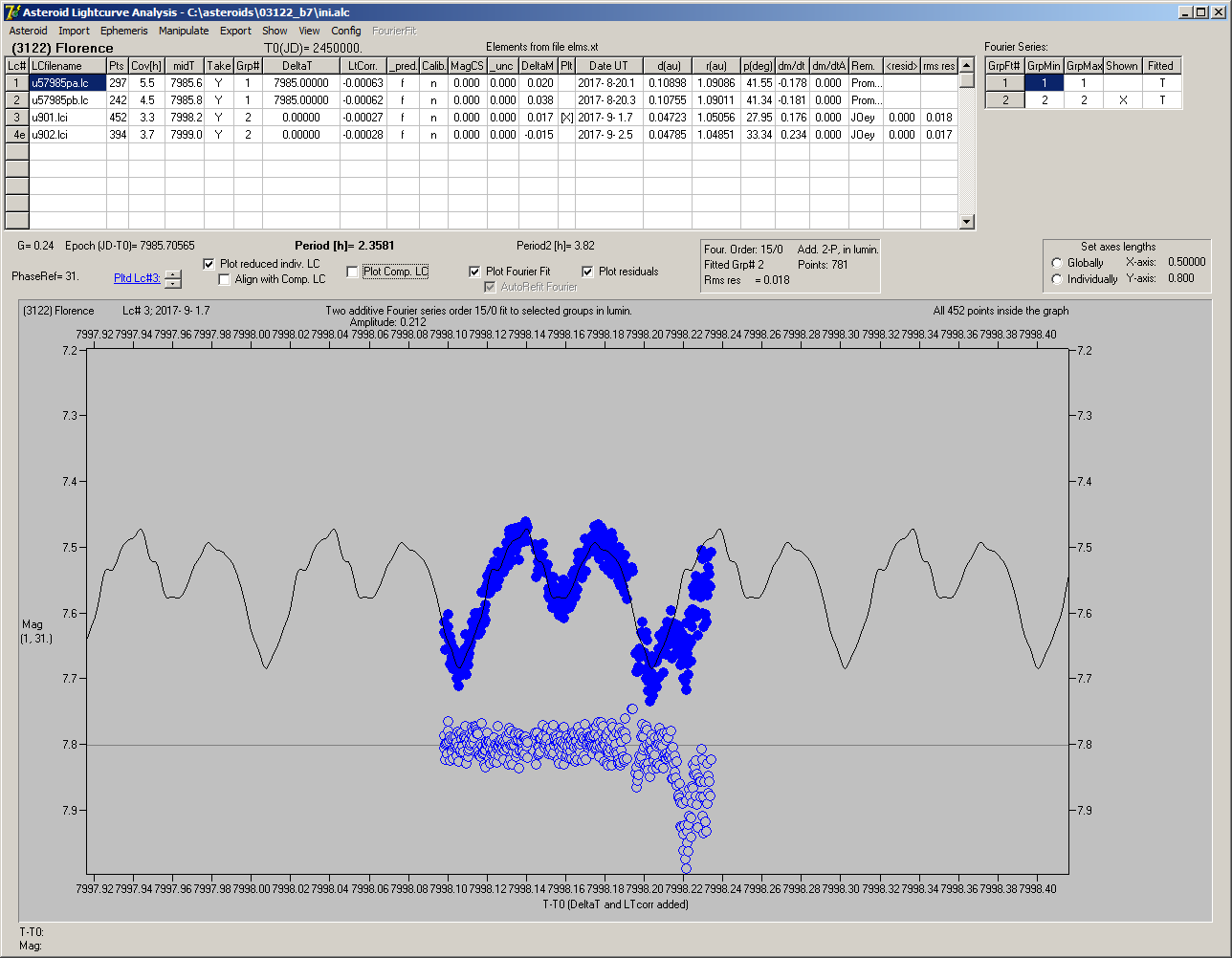
Task: Click DeltaT cell of u57985pb.lc row
Action: pyautogui.click(x=300, y=99)
